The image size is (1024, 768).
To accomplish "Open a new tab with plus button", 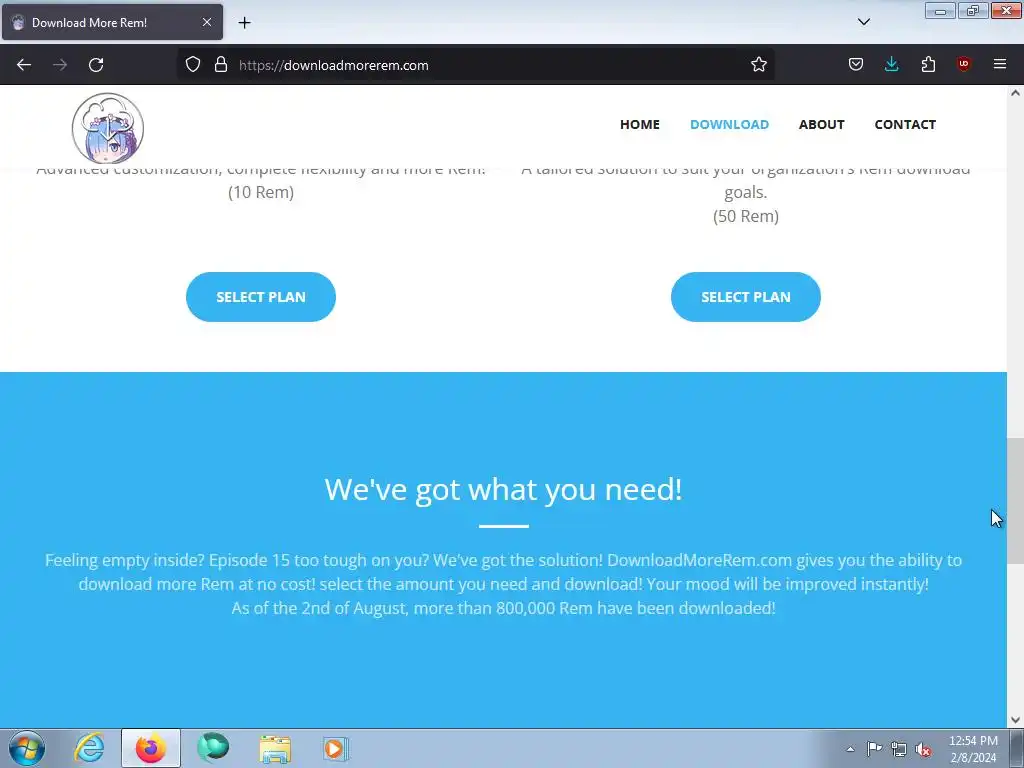I will [x=244, y=23].
